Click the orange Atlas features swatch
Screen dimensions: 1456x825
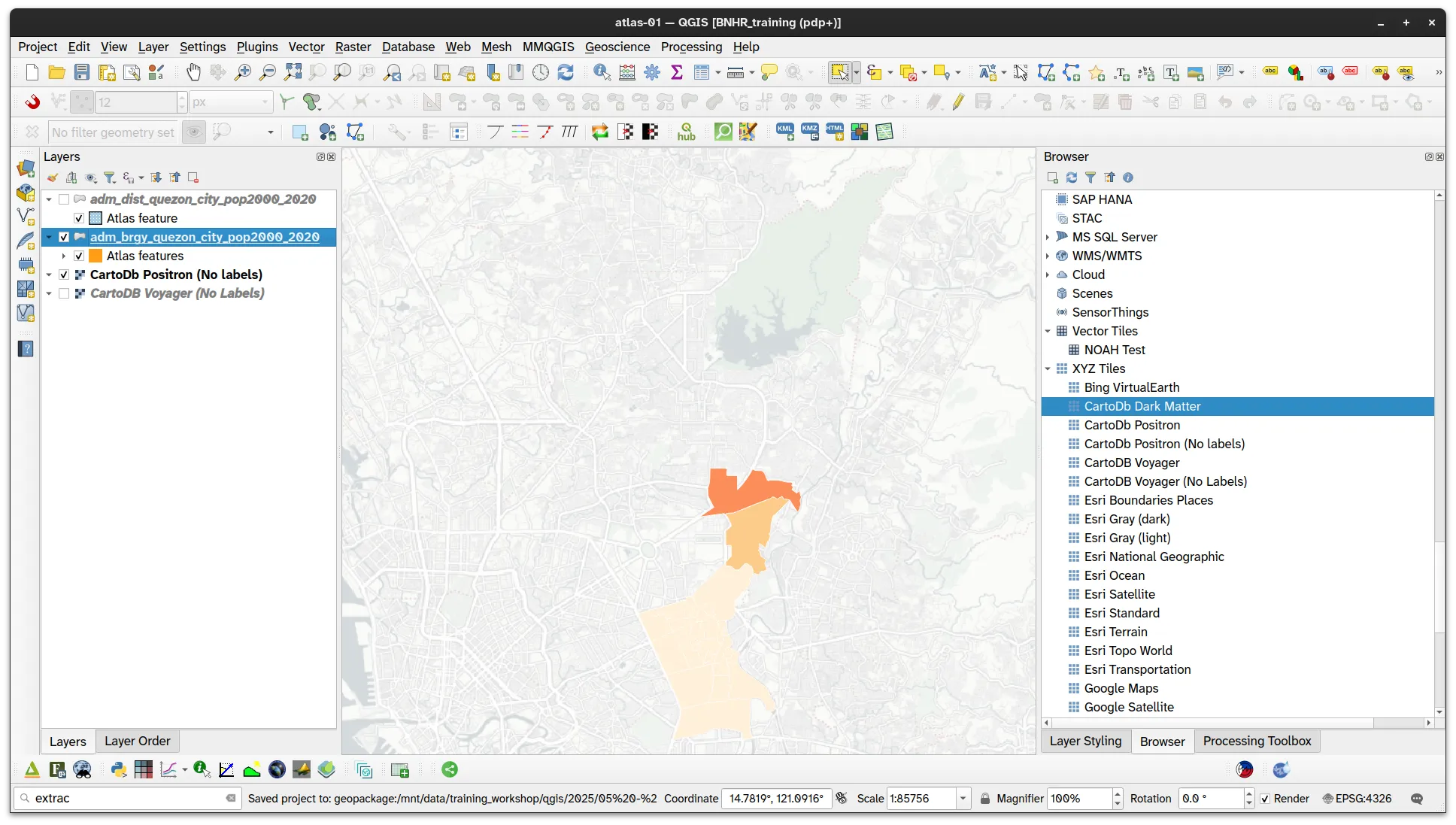tap(96, 256)
